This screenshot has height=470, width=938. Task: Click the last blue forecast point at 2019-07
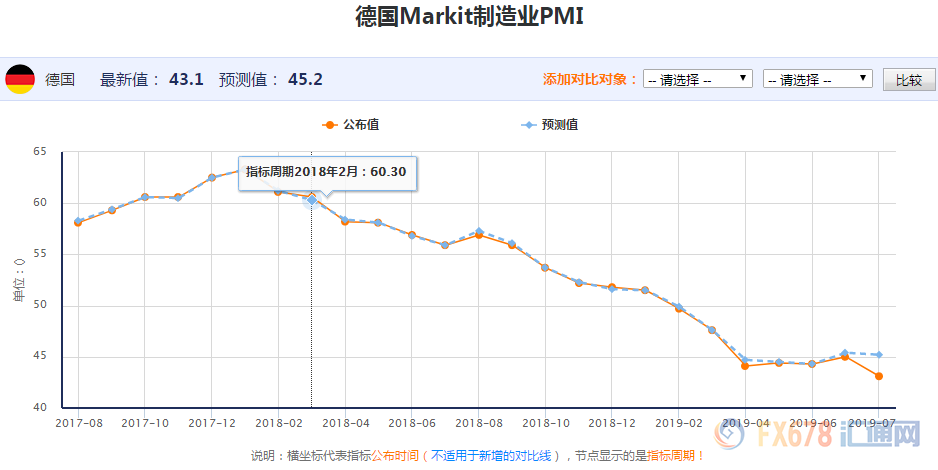point(879,355)
